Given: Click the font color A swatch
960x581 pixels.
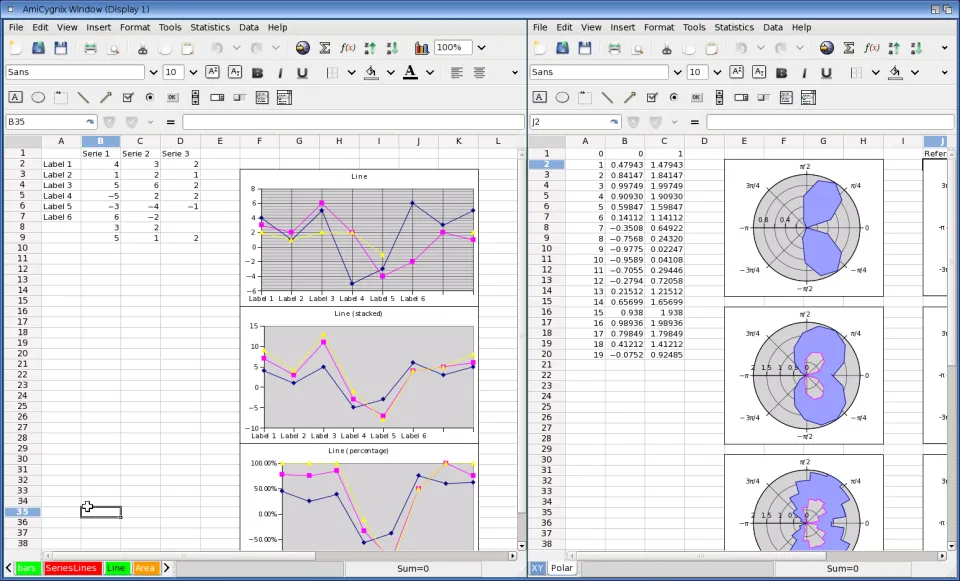Looking at the screenshot, I should click(x=409, y=72).
